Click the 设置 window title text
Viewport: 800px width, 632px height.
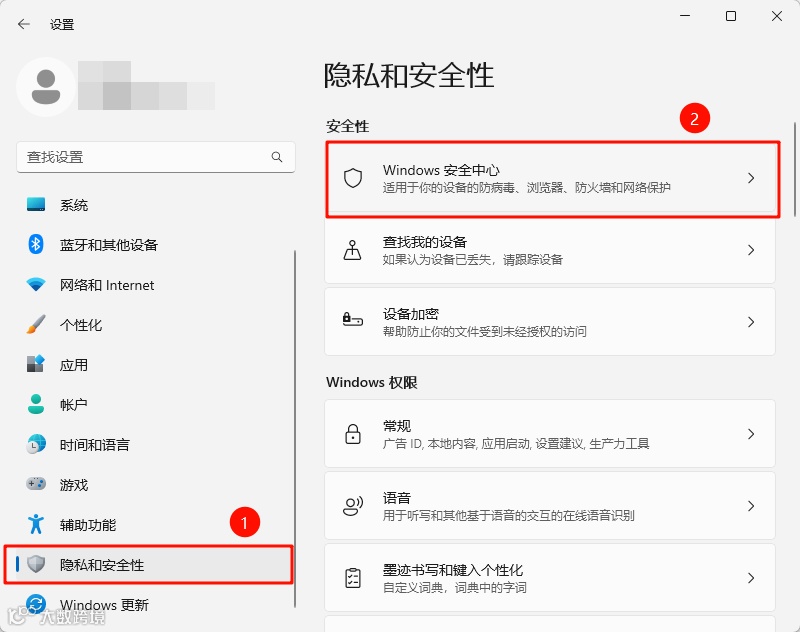(62, 24)
